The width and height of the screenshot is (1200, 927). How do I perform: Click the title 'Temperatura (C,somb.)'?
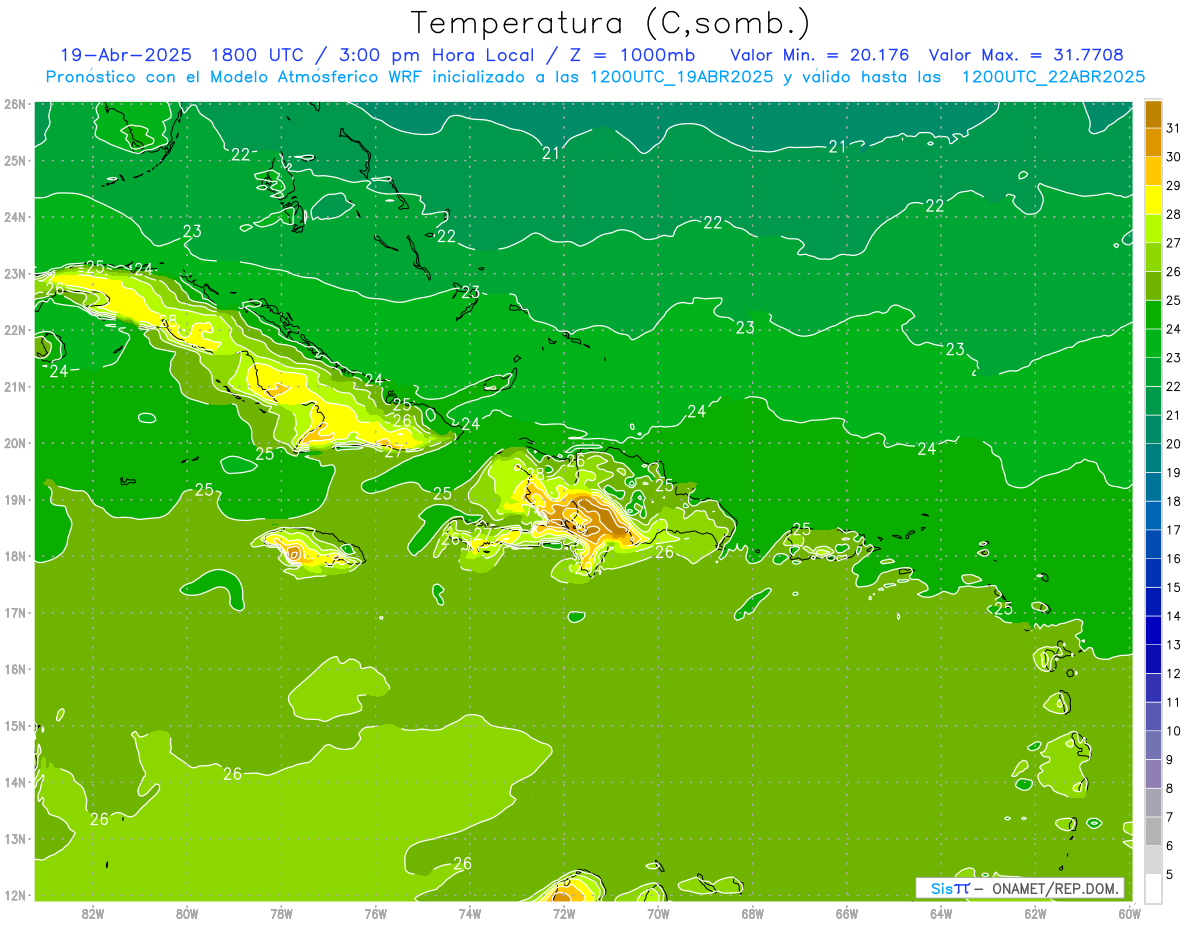(610, 23)
